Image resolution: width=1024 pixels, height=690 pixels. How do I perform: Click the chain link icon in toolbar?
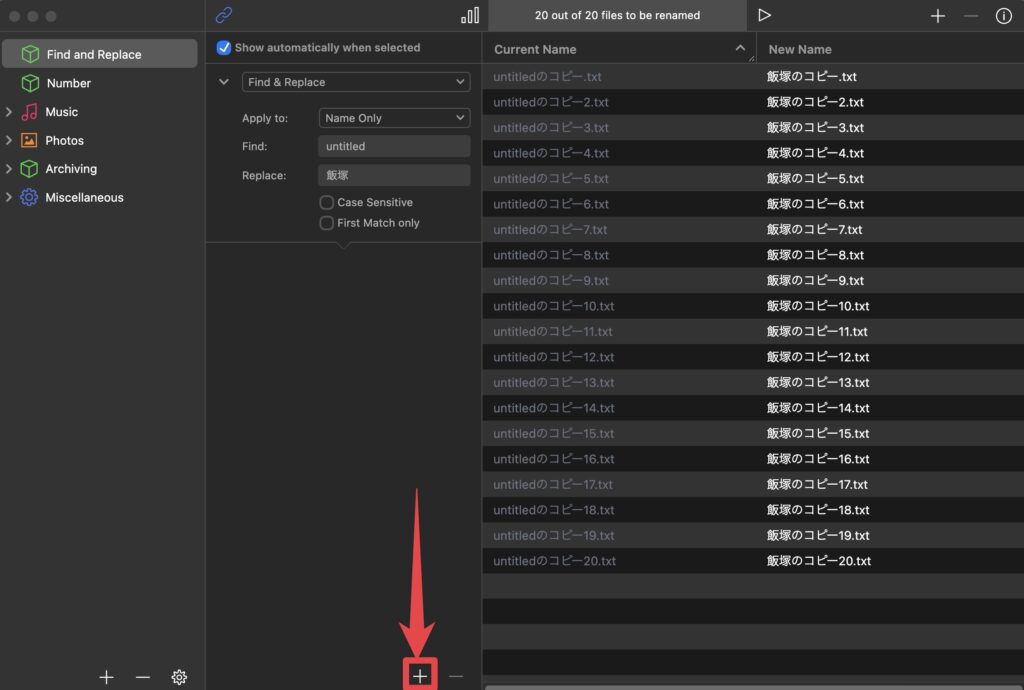(224, 15)
